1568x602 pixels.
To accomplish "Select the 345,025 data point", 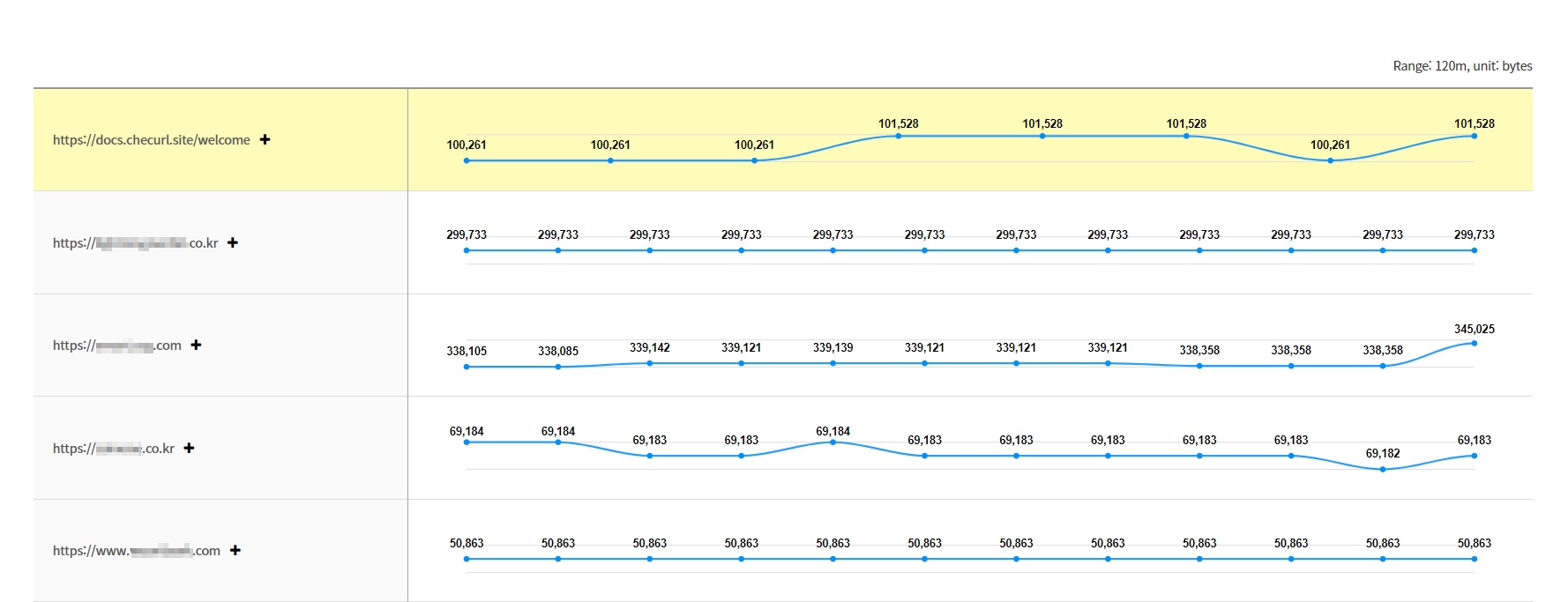I will pos(1474,343).
